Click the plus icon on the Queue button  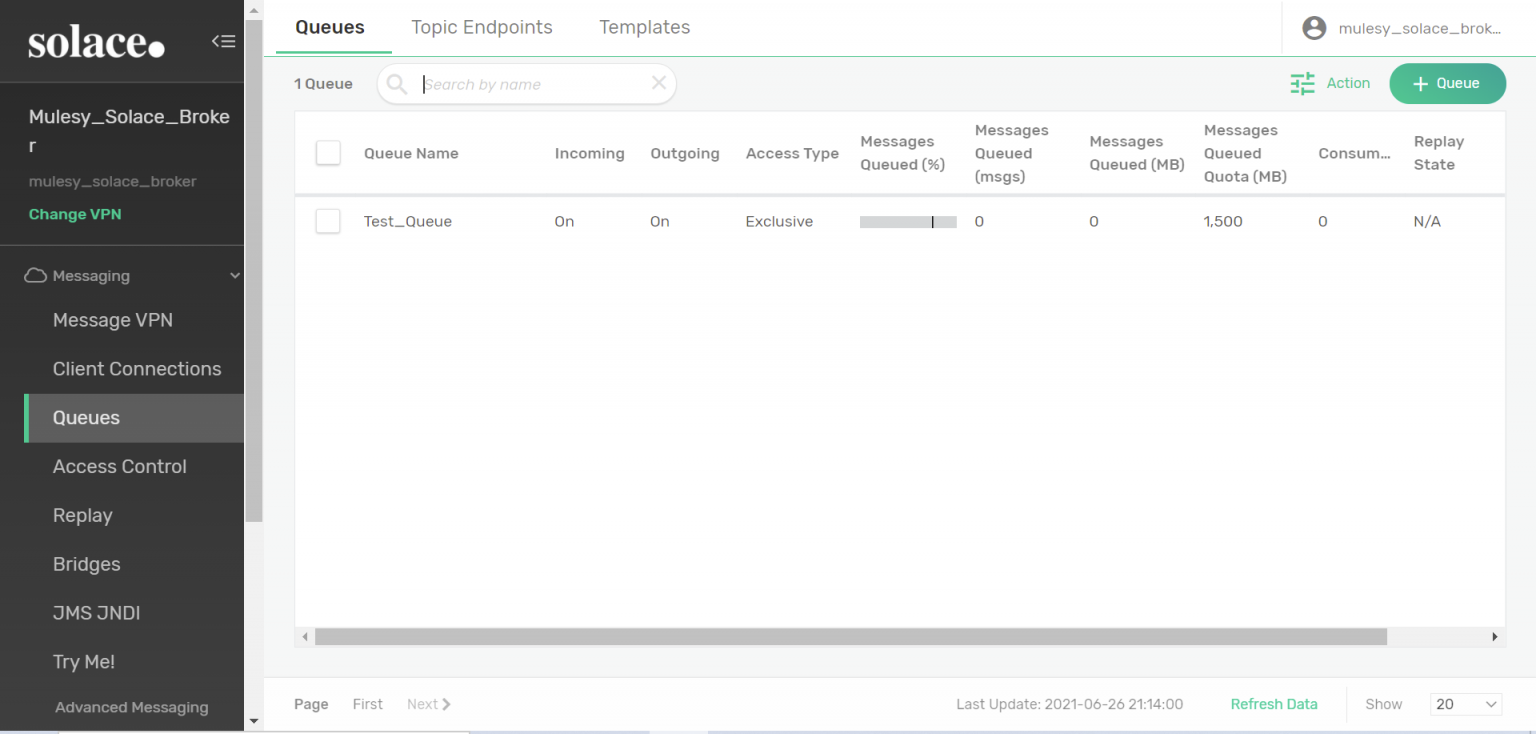point(1419,83)
